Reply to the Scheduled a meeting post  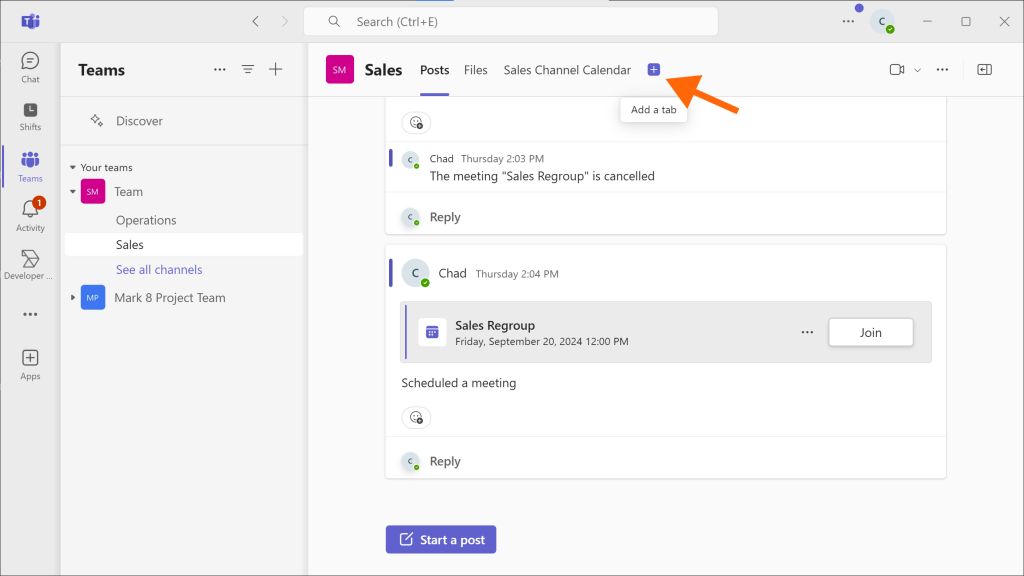[445, 461]
